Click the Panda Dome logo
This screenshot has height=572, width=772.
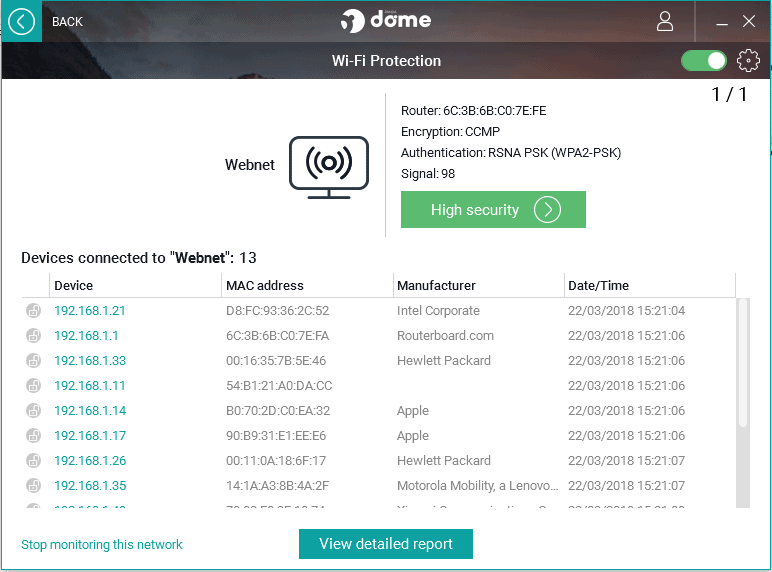(386, 21)
